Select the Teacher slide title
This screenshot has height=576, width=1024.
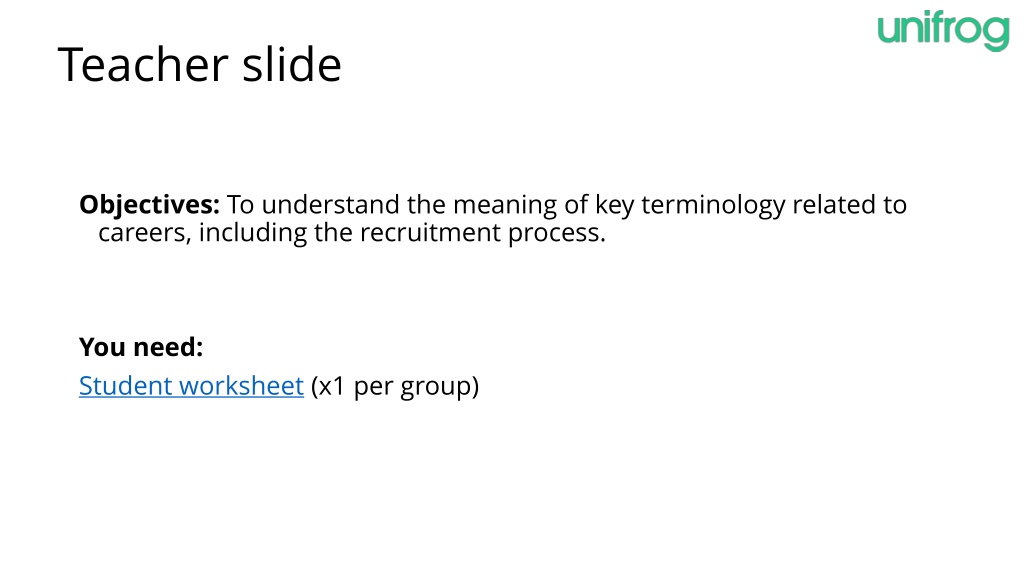[x=200, y=65]
